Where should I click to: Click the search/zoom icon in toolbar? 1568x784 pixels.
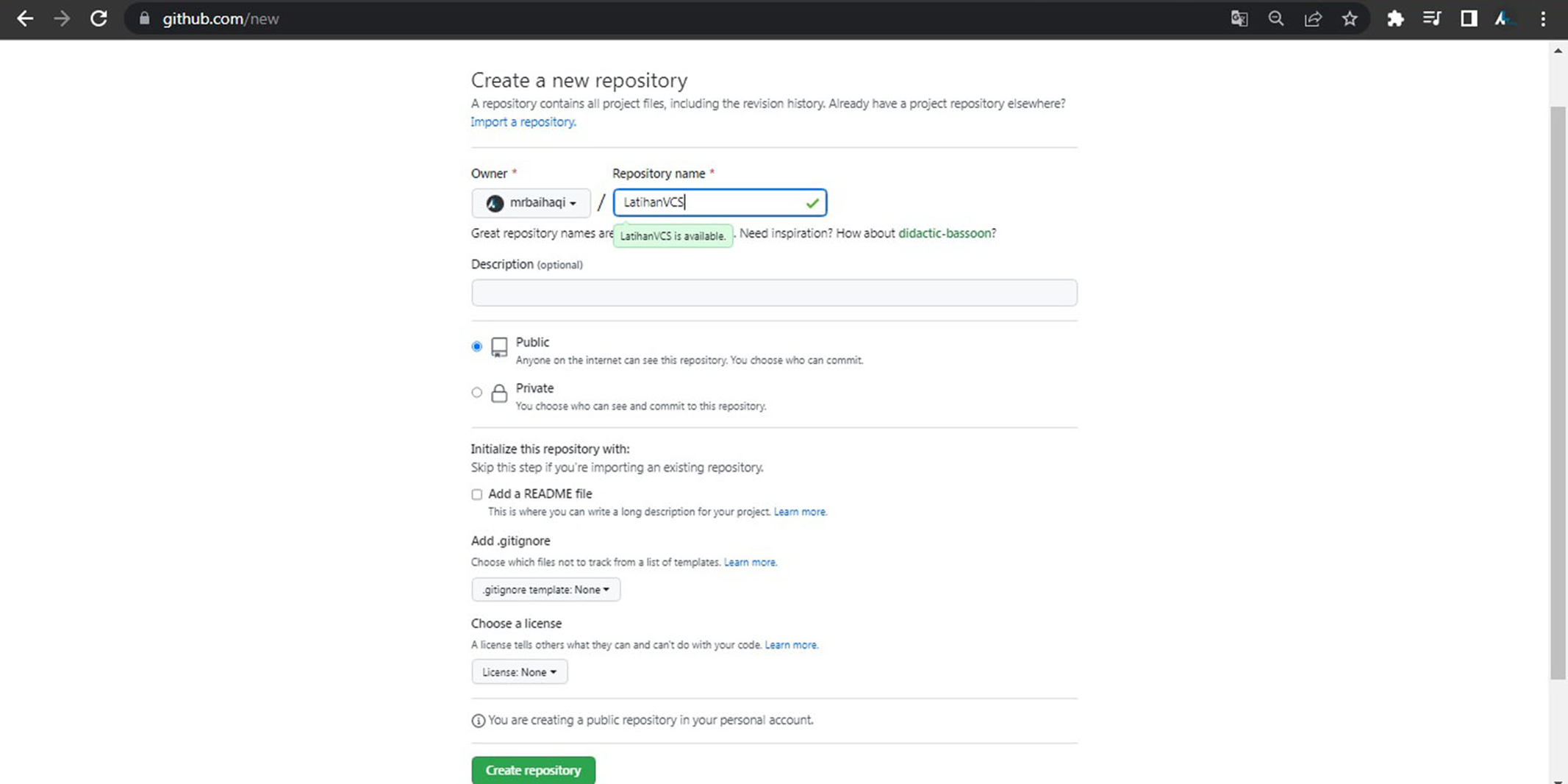click(1277, 19)
